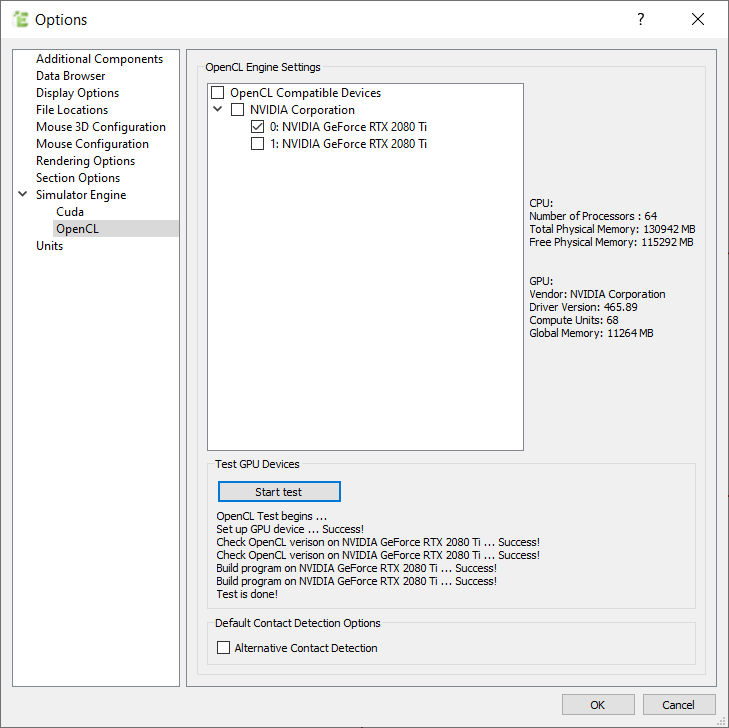The width and height of the screenshot is (729, 728).
Task: Open Units settings
Action: tap(49, 246)
